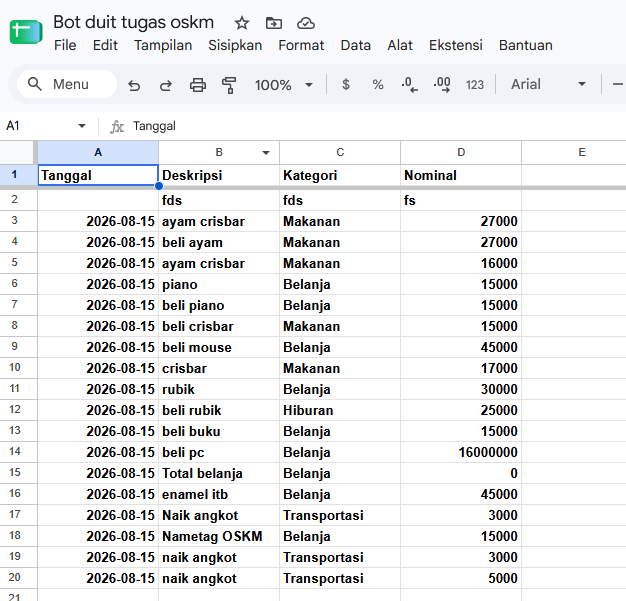Click the move to folder icon
626x601 pixels.
(273, 23)
